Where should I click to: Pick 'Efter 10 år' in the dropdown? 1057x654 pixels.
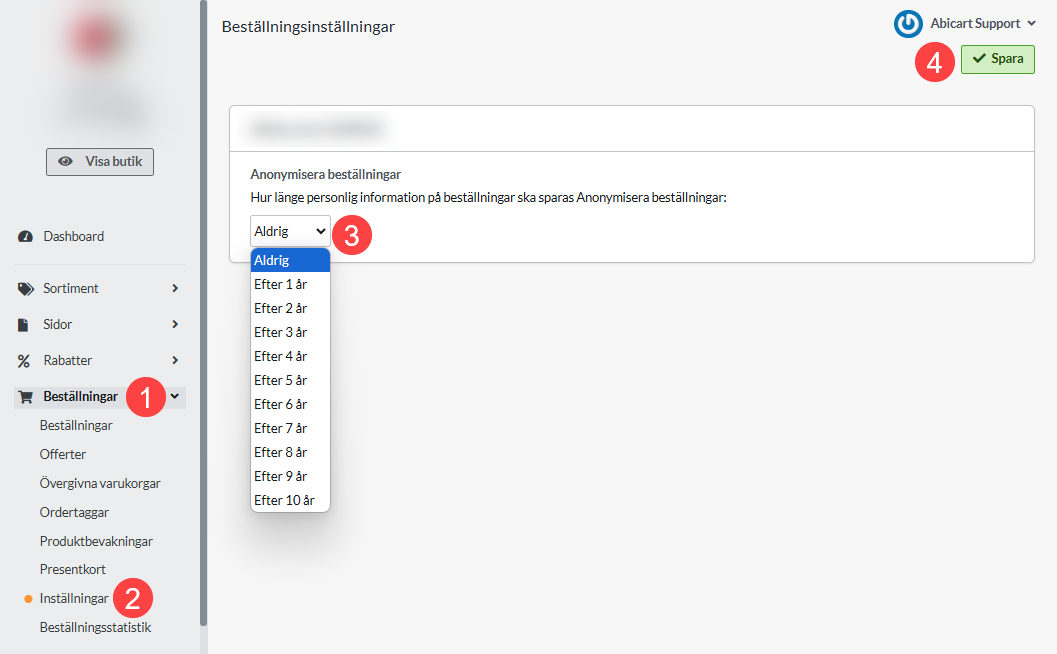[x=283, y=500]
